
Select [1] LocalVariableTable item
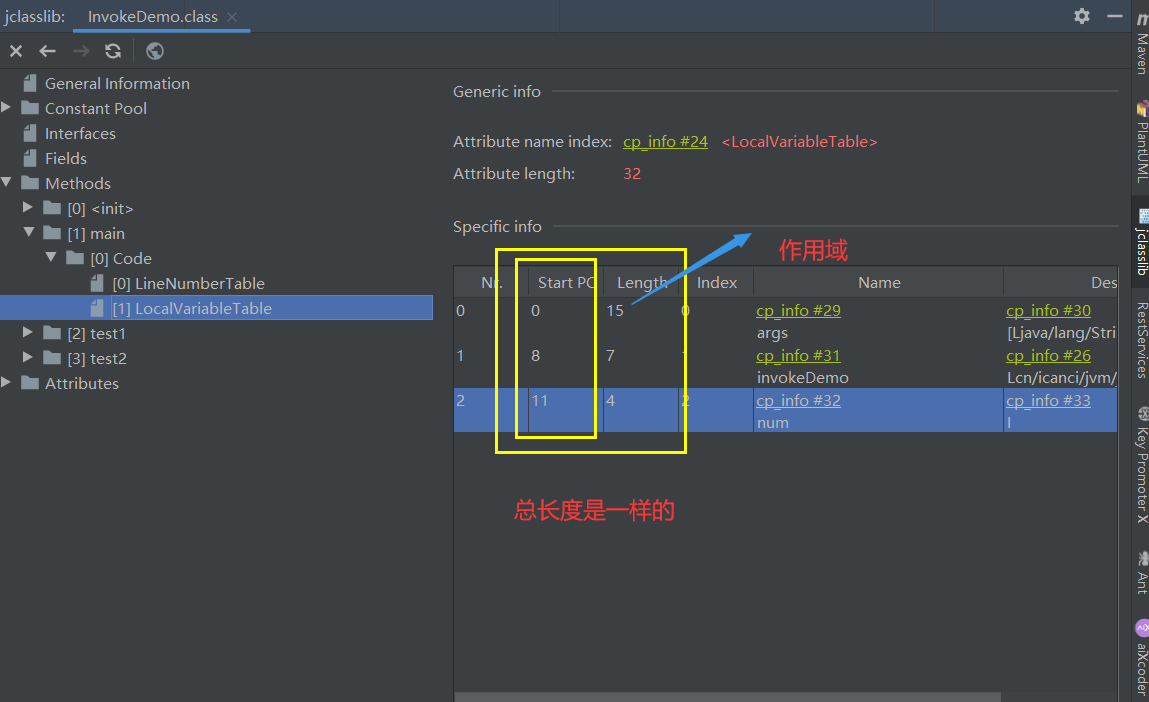point(192,308)
